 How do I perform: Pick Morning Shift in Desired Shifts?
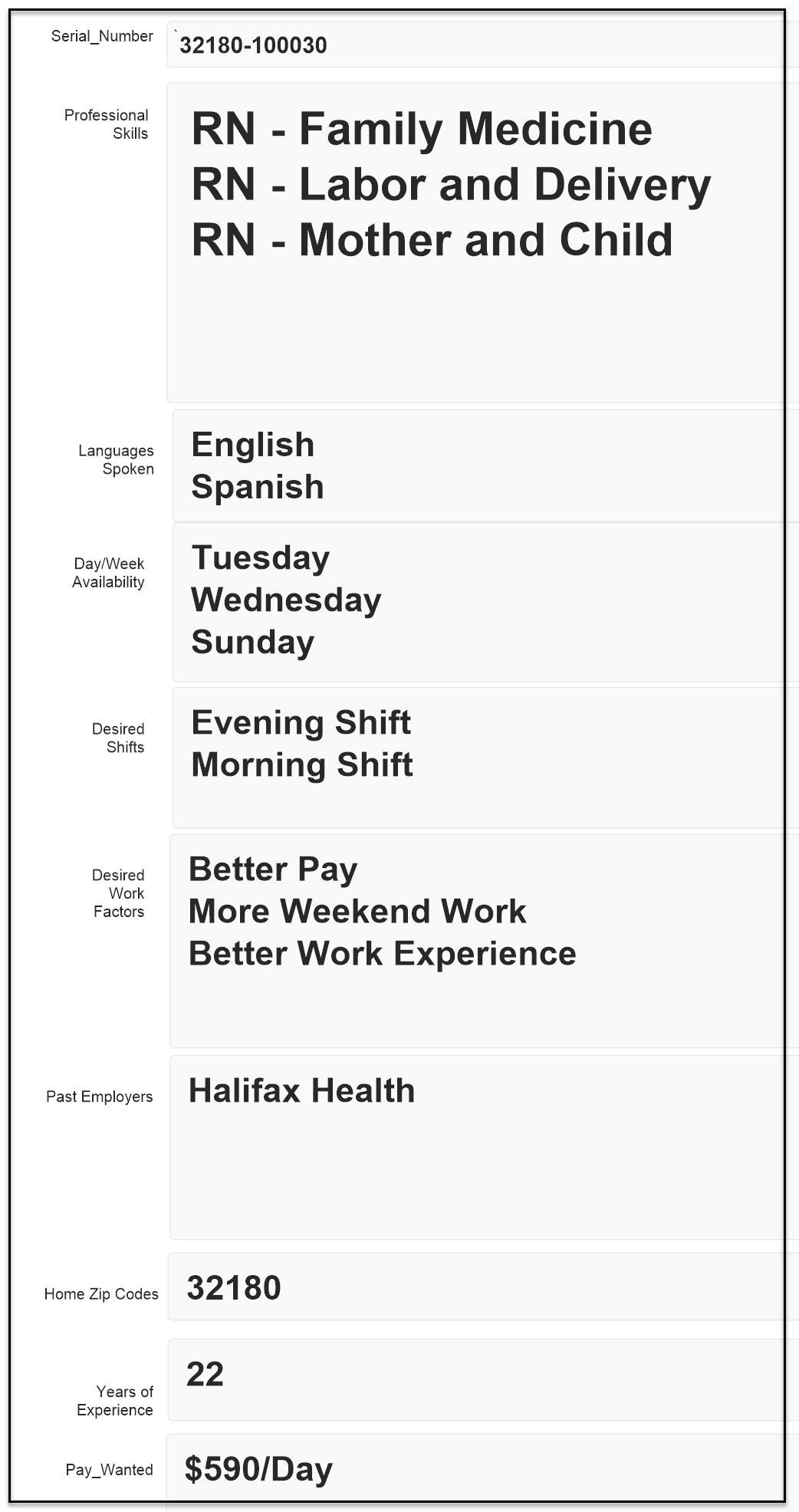(302, 764)
